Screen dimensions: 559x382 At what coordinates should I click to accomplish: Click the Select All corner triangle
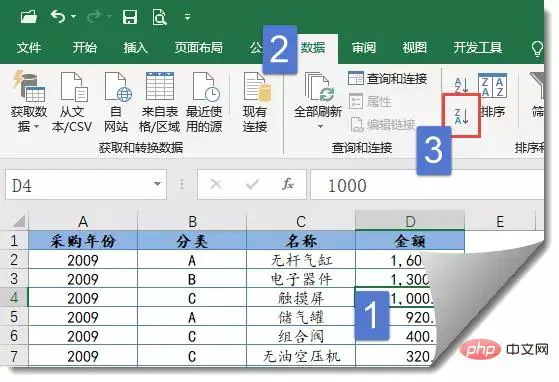(x=19, y=221)
